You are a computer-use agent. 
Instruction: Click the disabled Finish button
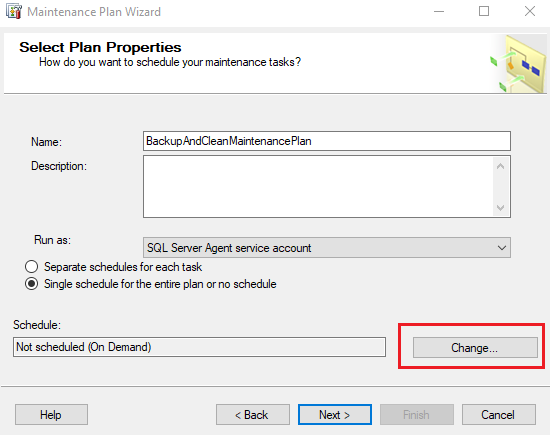click(x=417, y=415)
